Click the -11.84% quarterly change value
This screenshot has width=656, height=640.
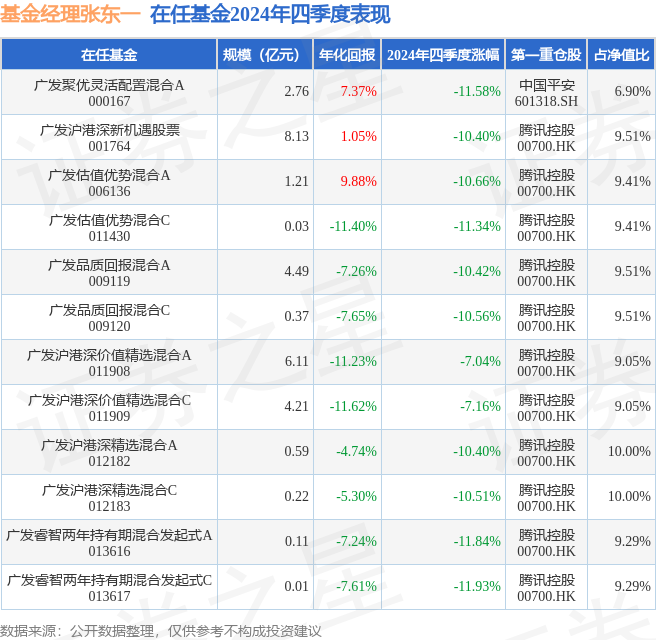click(x=477, y=541)
